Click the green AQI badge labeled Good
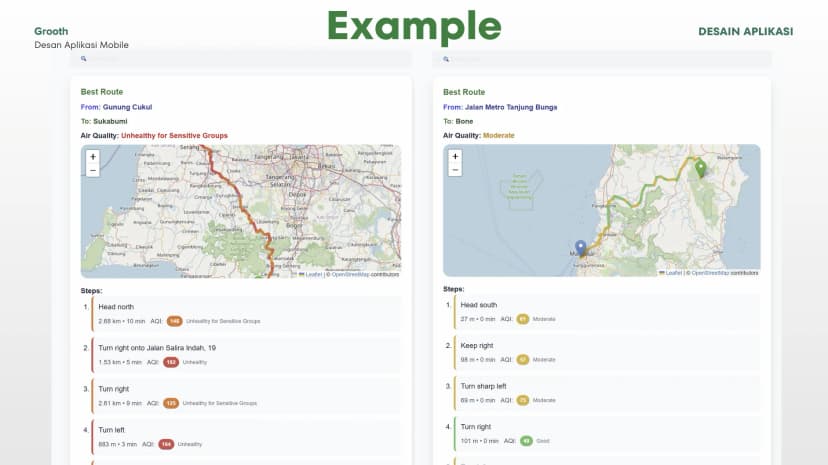The image size is (828, 465). pyautogui.click(x=526, y=441)
